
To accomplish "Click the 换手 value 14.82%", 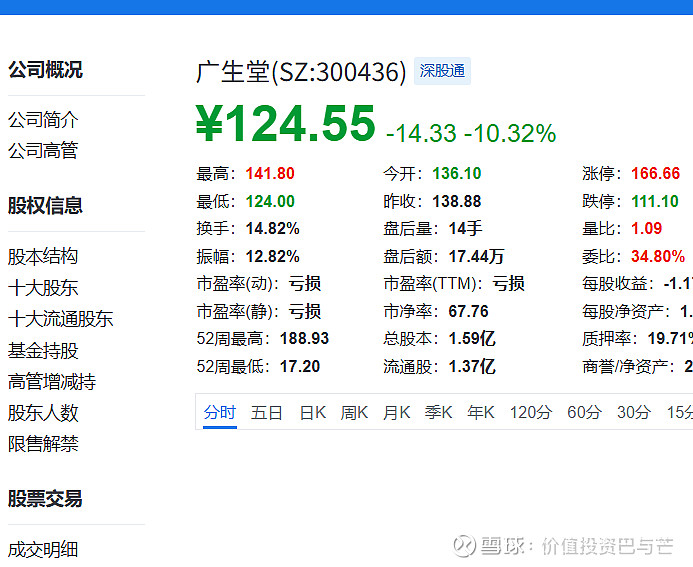I will click(x=273, y=229).
